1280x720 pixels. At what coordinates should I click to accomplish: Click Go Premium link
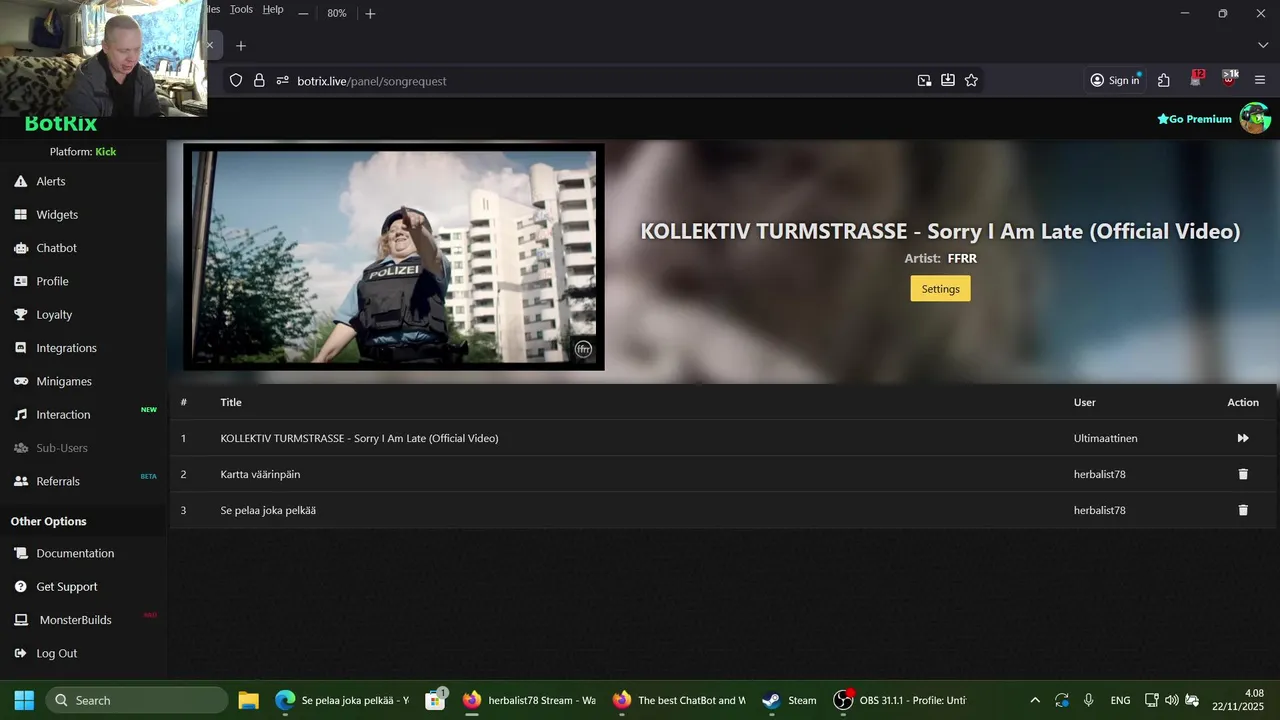click(x=1194, y=119)
